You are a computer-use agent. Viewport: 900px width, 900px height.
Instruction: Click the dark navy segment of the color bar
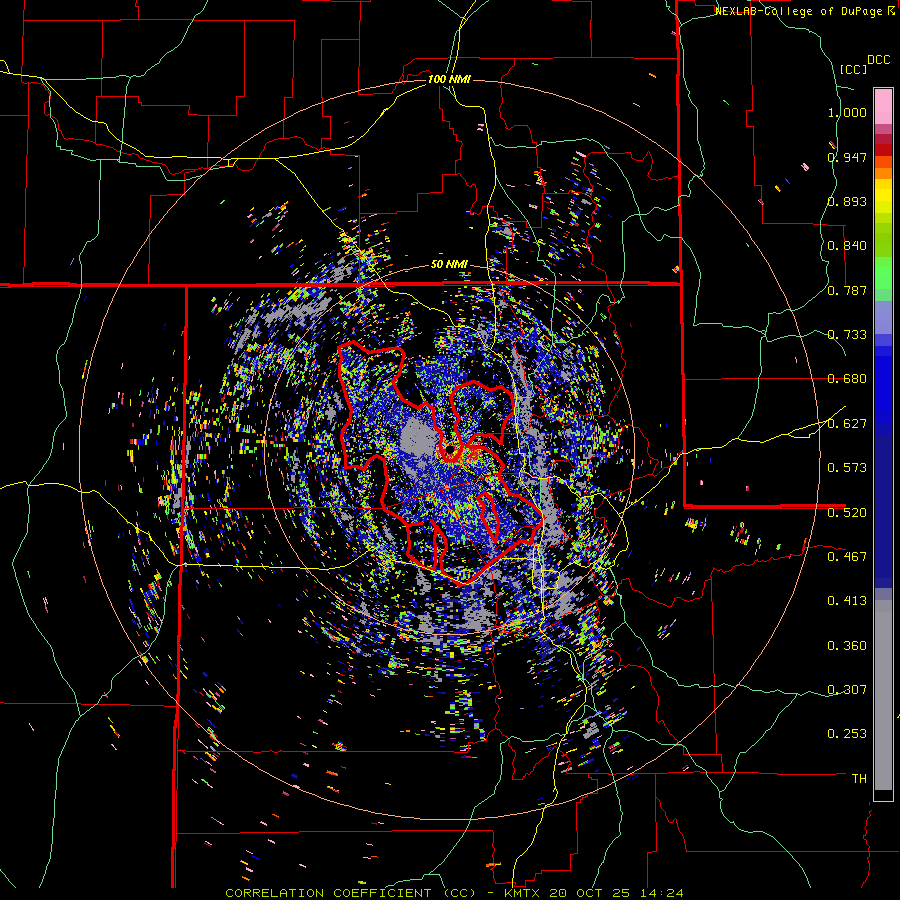tap(883, 511)
